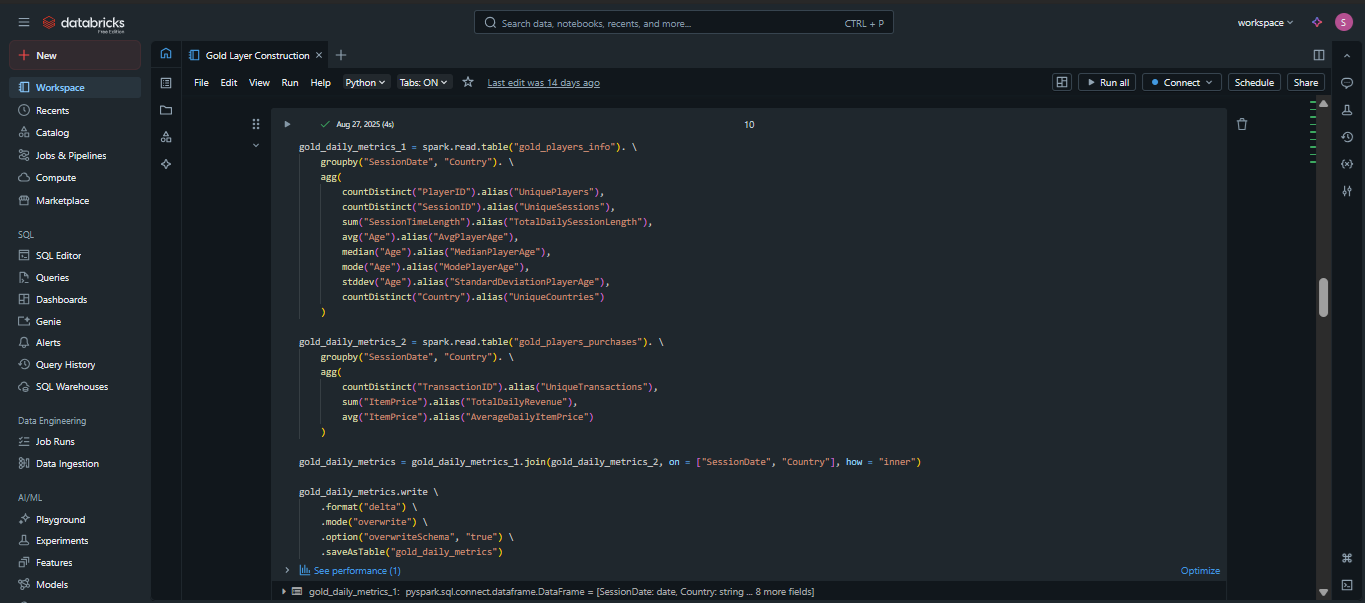Screen dimensions: 1365x603
Task: Toggle the Tabs: ON setting
Action: [425, 83]
